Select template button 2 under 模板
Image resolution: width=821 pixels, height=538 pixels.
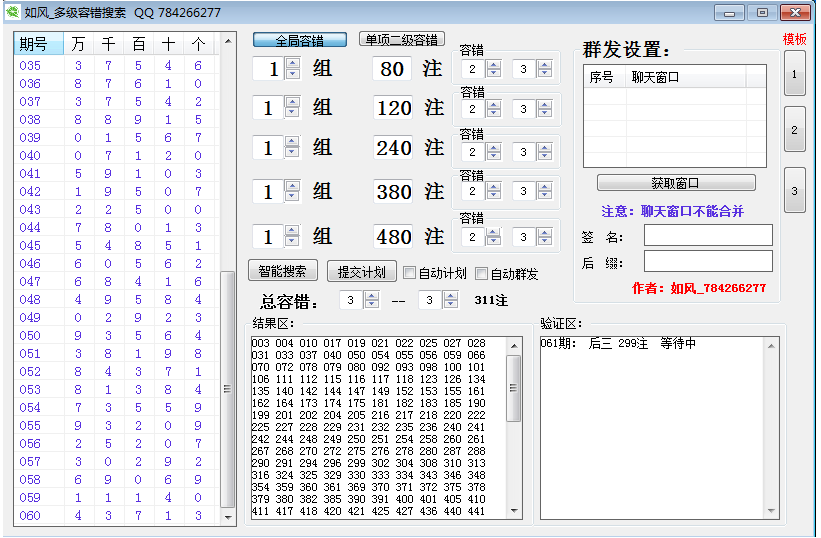pos(794,130)
